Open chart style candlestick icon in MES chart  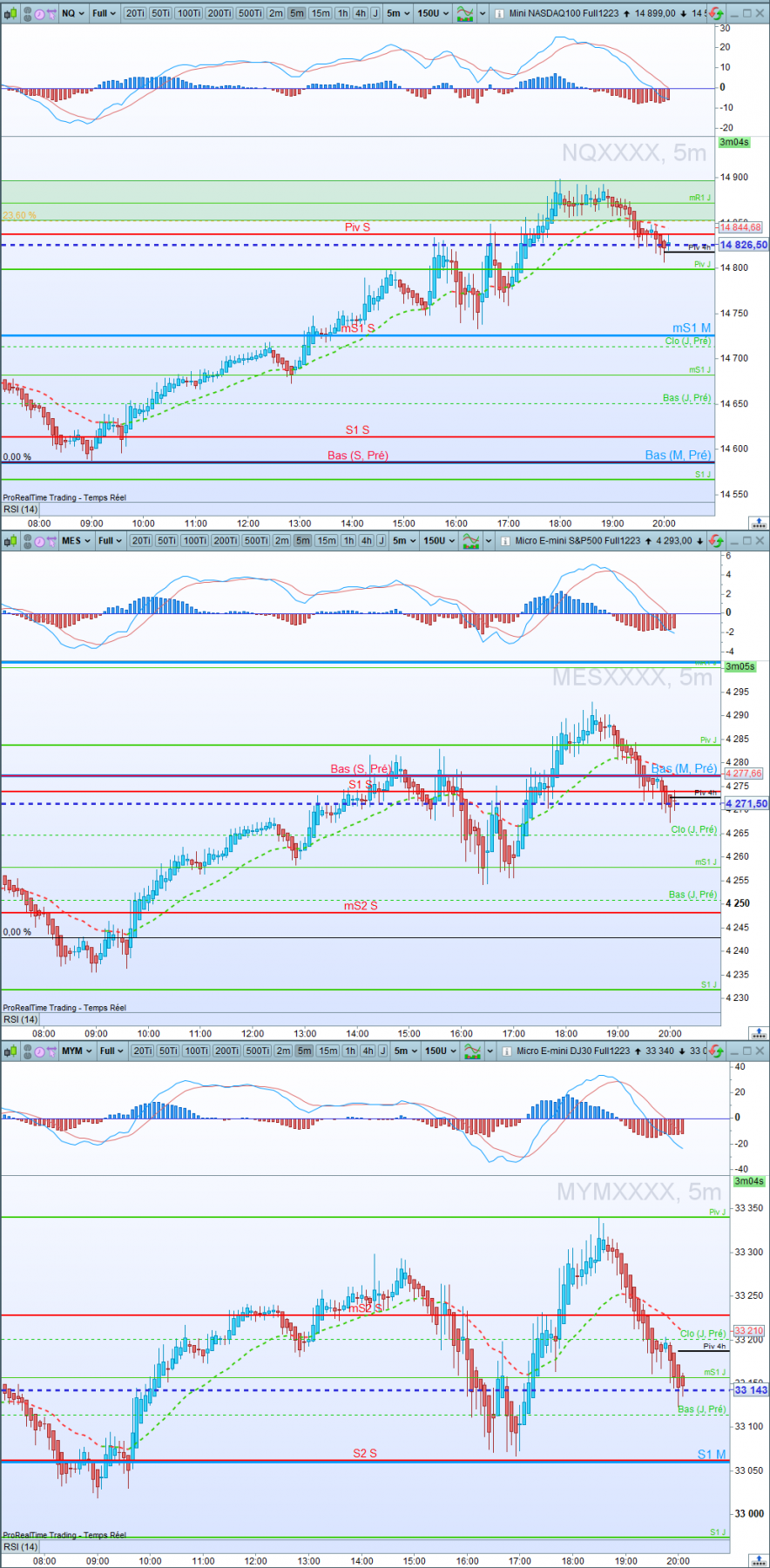[x=11, y=541]
